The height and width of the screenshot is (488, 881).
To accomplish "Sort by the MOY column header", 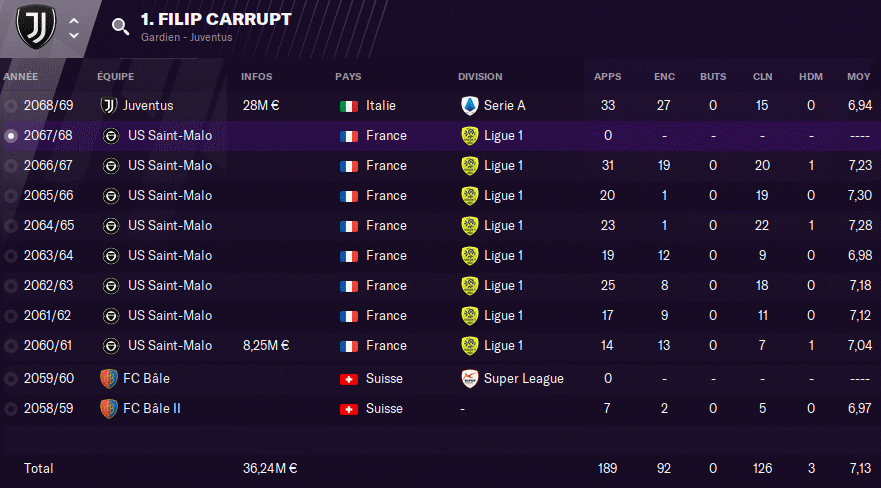I will [x=859, y=76].
